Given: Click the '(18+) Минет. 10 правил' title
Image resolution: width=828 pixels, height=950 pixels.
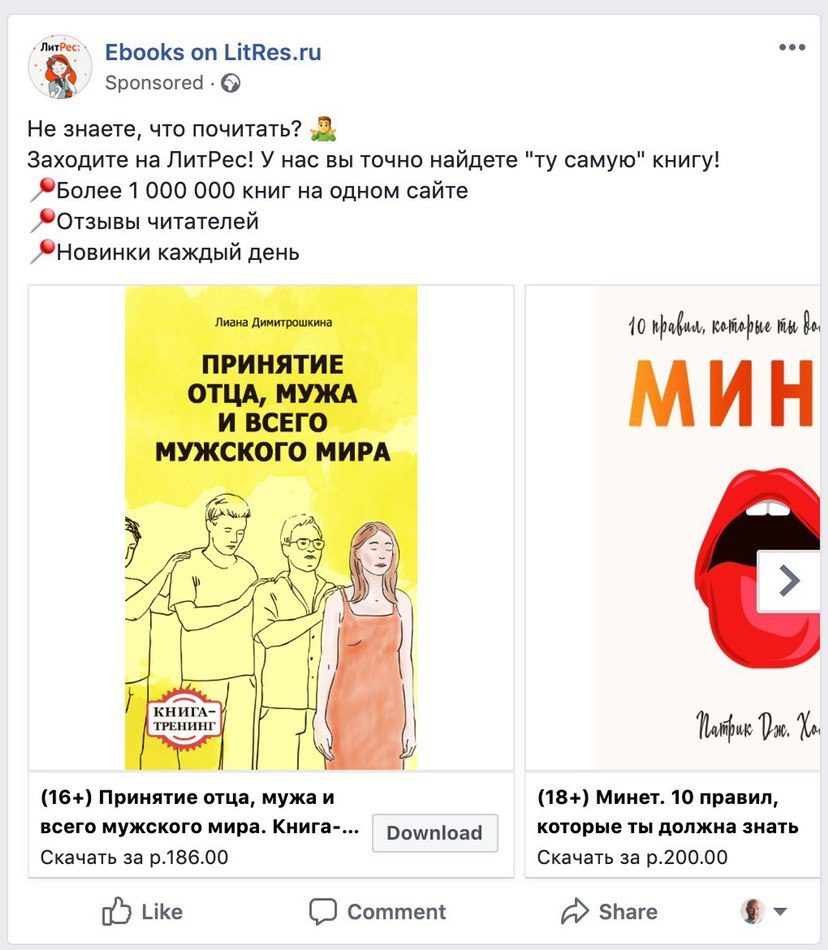Looking at the screenshot, I should tap(667, 812).
